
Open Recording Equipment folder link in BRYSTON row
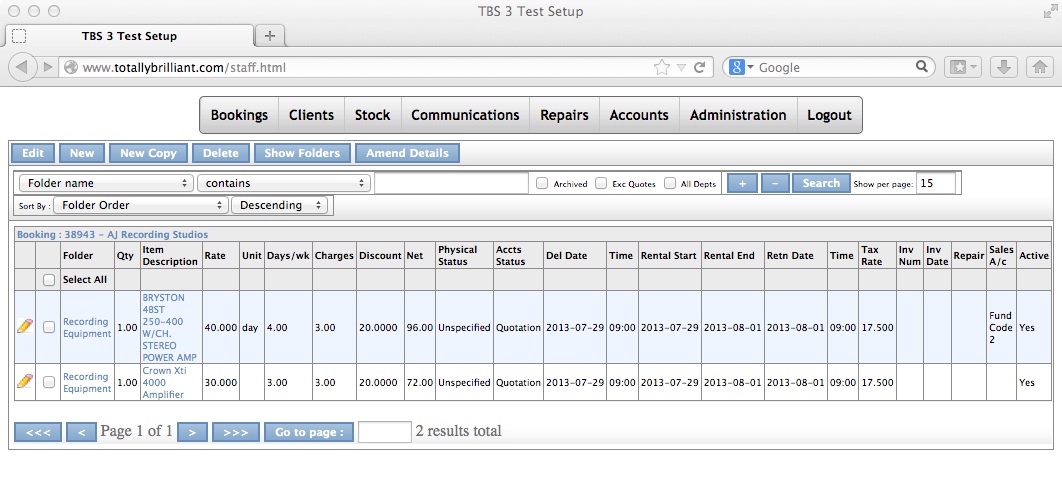point(87,327)
